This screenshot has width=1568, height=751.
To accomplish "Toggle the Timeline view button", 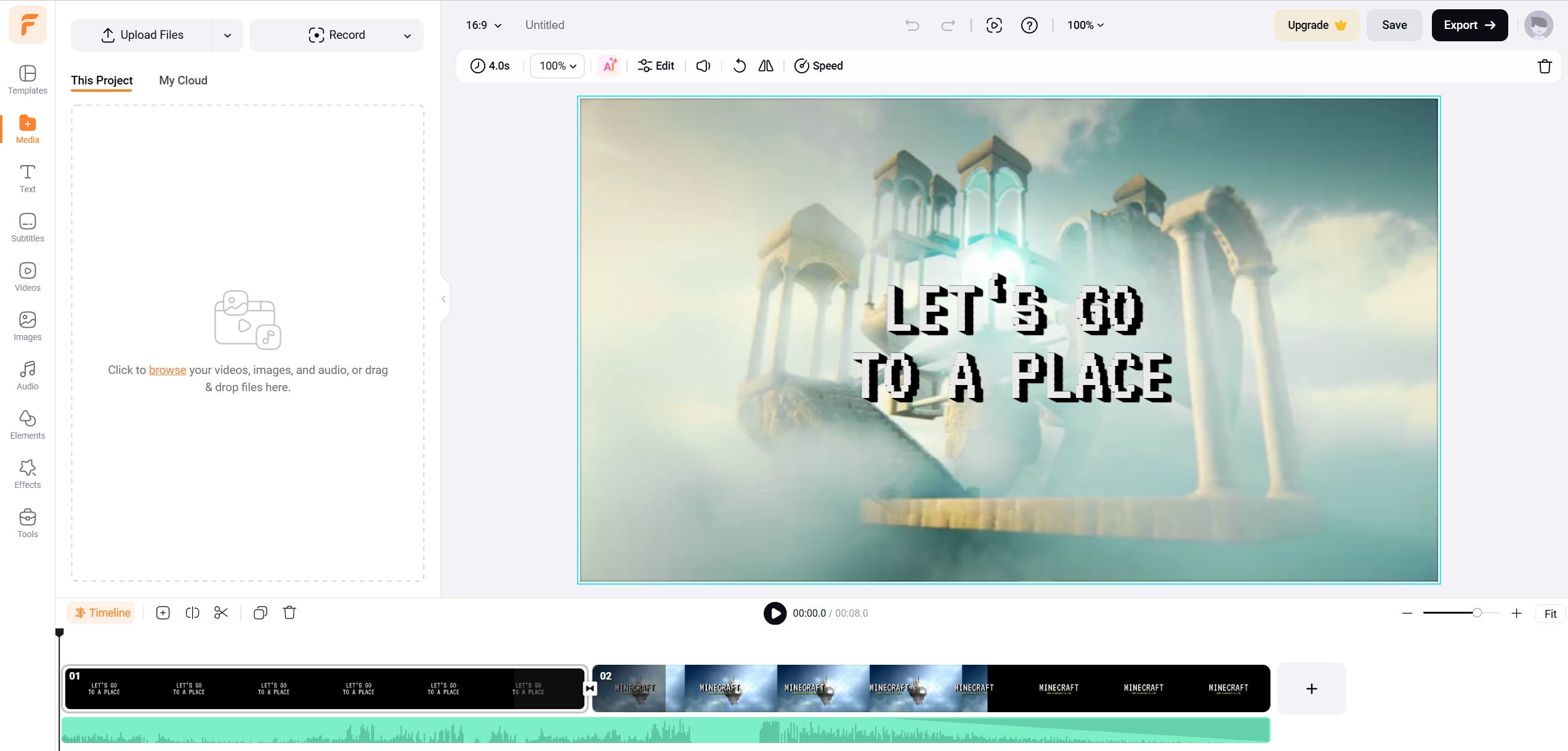I will [x=102, y=612].
